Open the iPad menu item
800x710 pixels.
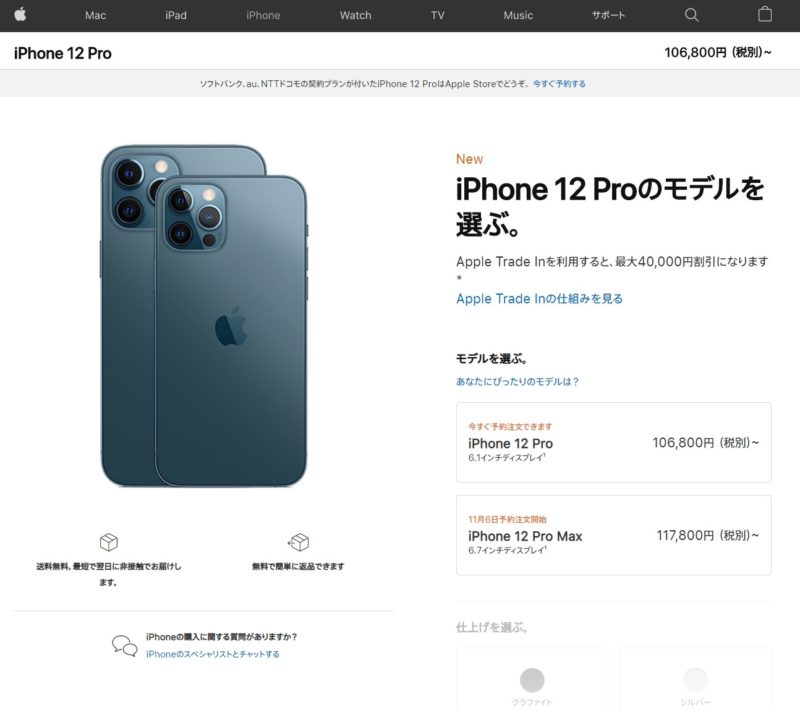[176, 15]
